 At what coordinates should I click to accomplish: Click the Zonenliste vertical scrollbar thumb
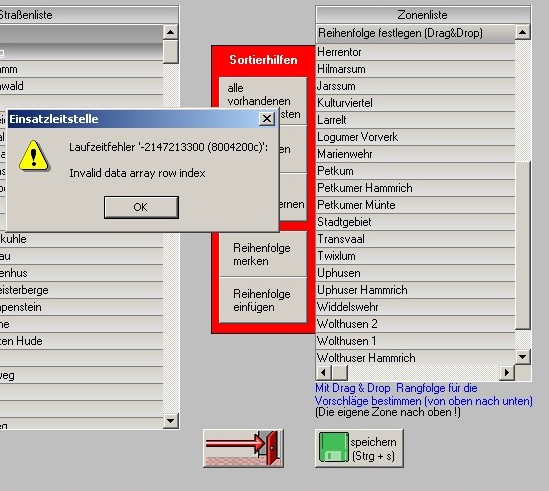(x=523, y=245)
